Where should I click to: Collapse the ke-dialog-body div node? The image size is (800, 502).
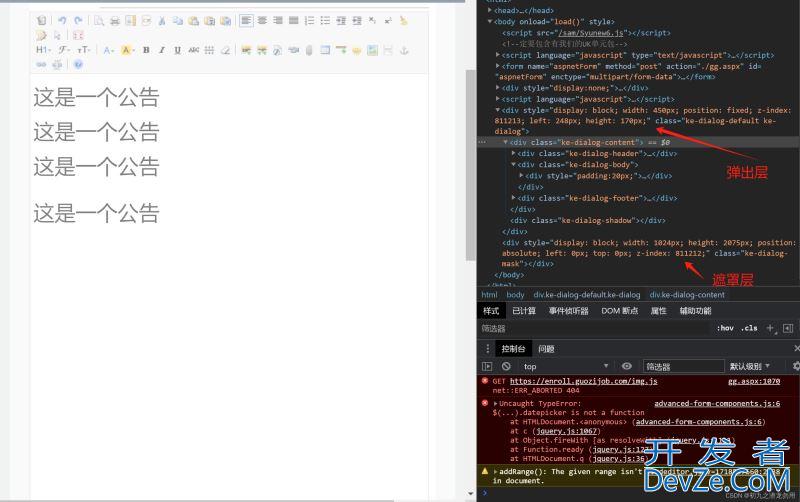pyautogui.click(x=514, y=164)
